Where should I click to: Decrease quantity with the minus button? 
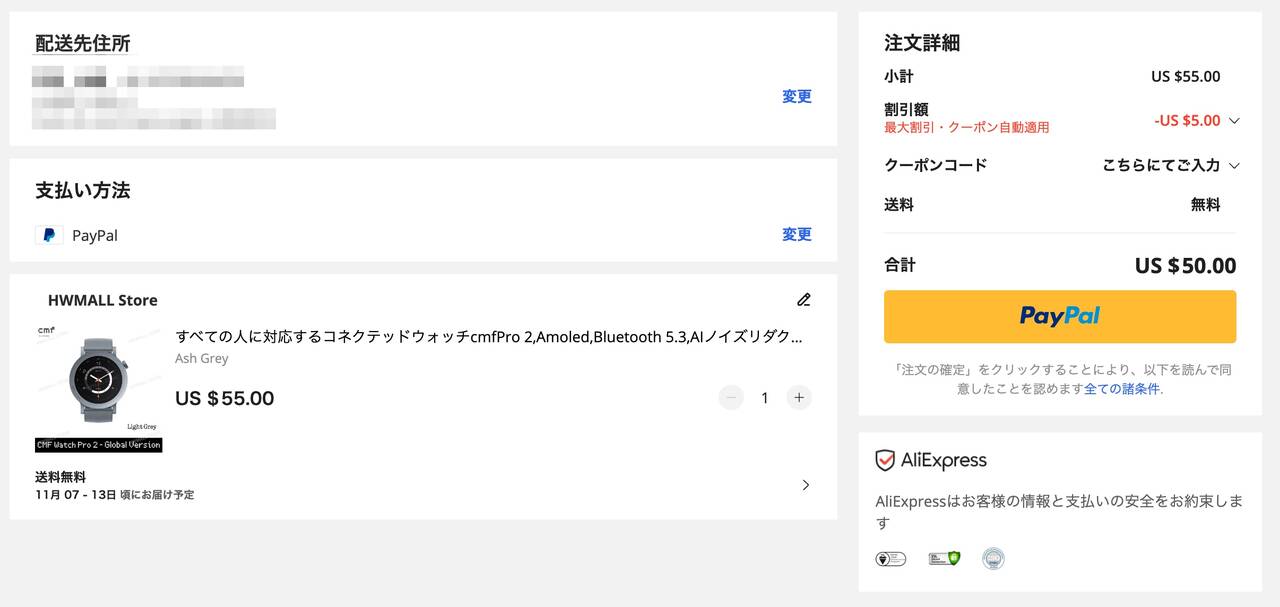point(731,398)
